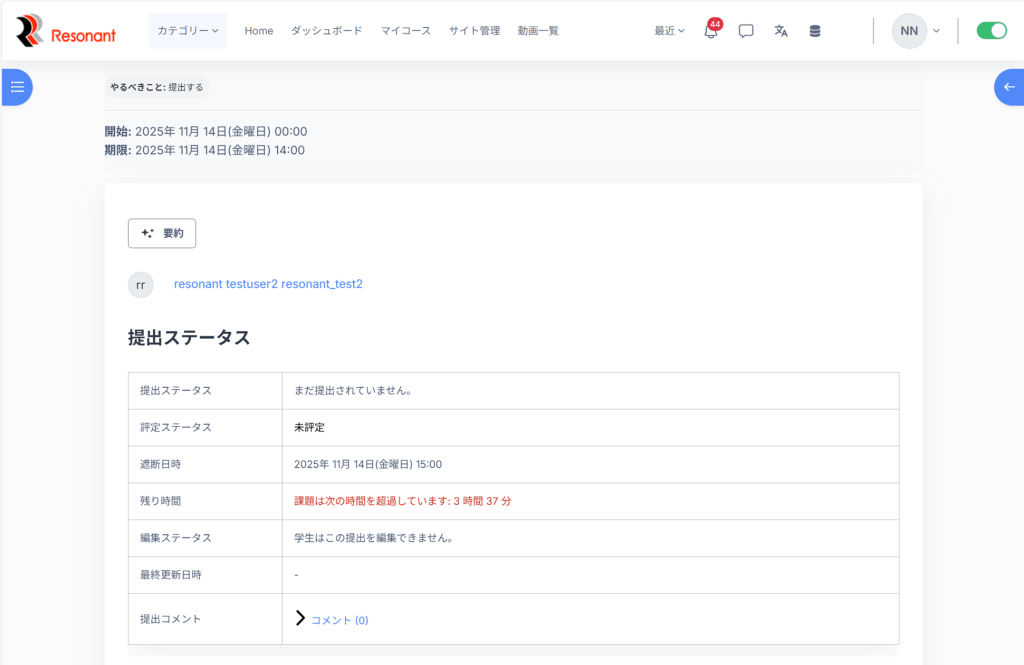The height and width of the screenshot is (665, 1024).
Task: Open resonant testuser2 resonant_test2 profile link
Action: coord(268,284)
